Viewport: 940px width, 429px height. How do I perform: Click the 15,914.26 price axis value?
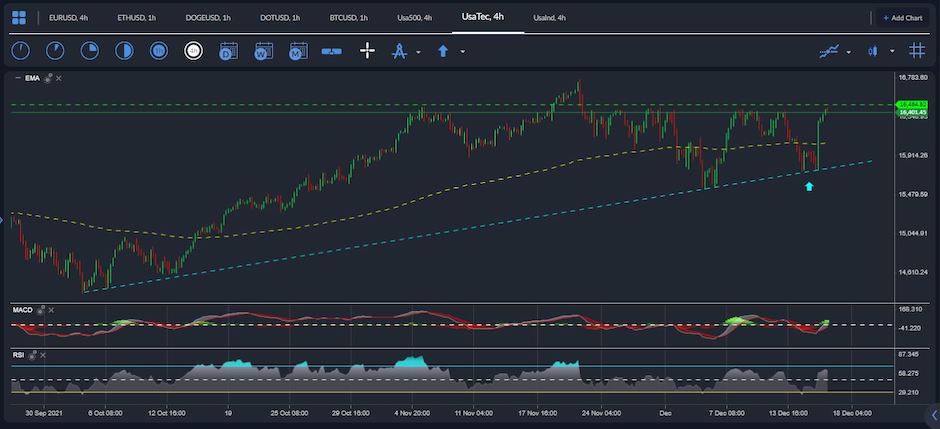(x=912, y=155)
